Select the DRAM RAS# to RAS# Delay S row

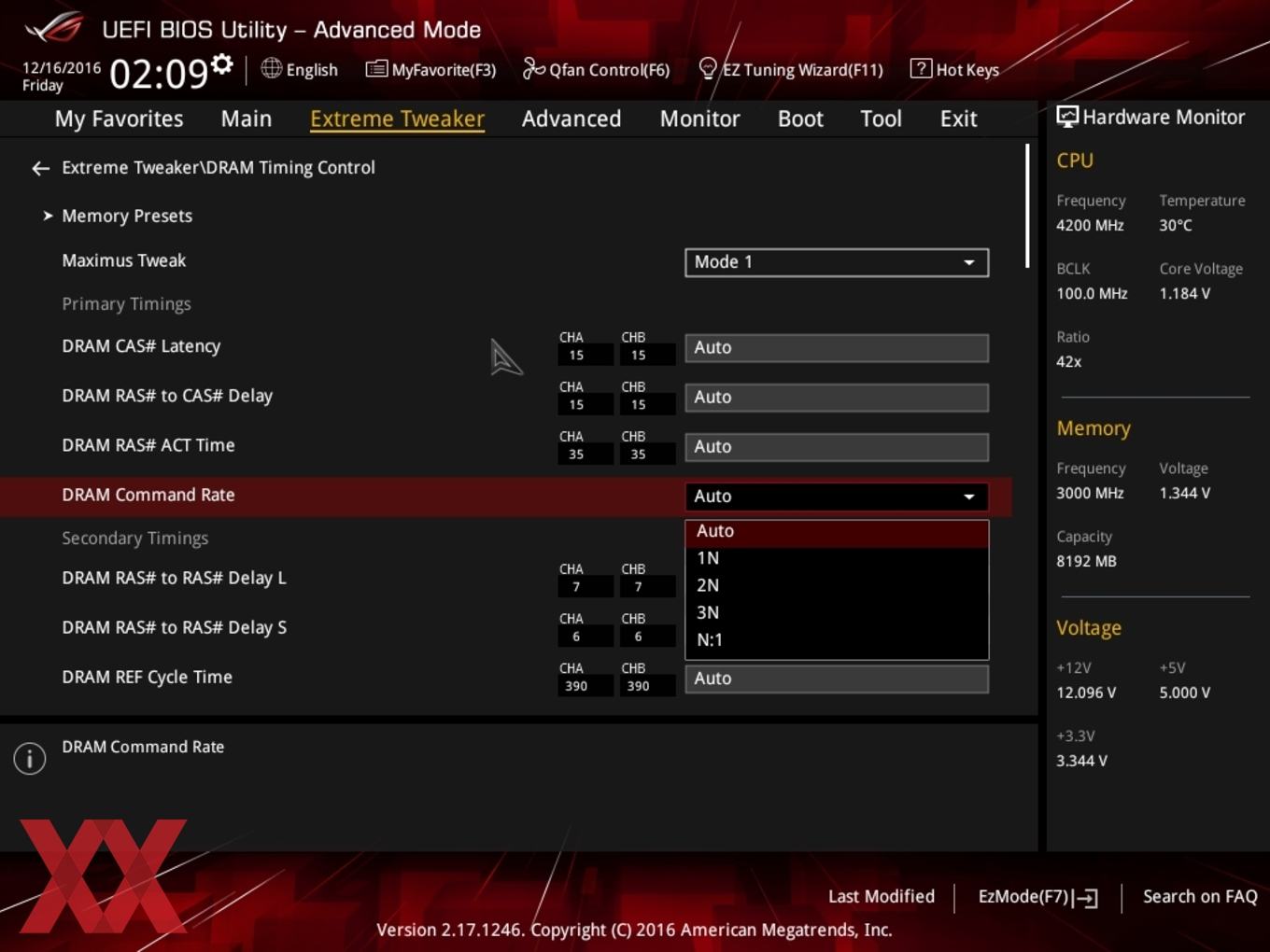click(174, 627)
